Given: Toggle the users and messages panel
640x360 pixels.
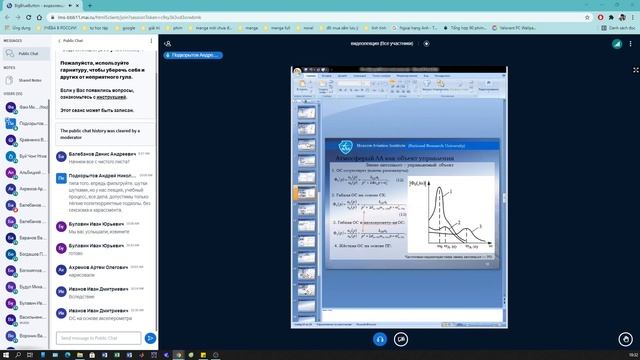Looking at the screenshot, I should coord(167,44).
